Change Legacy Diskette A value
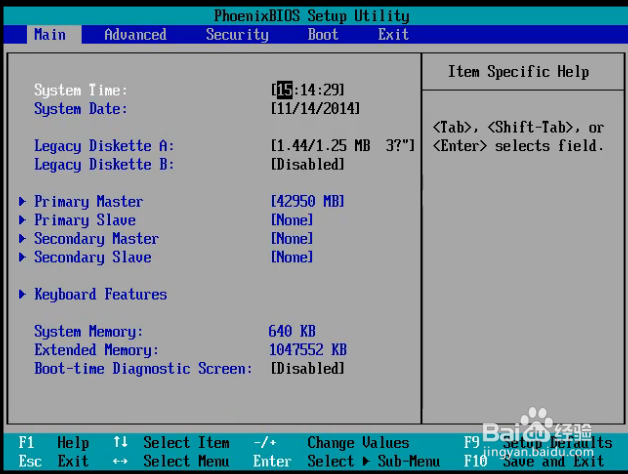The height and width of the screenshot is (474, 628). click(343, 145)
